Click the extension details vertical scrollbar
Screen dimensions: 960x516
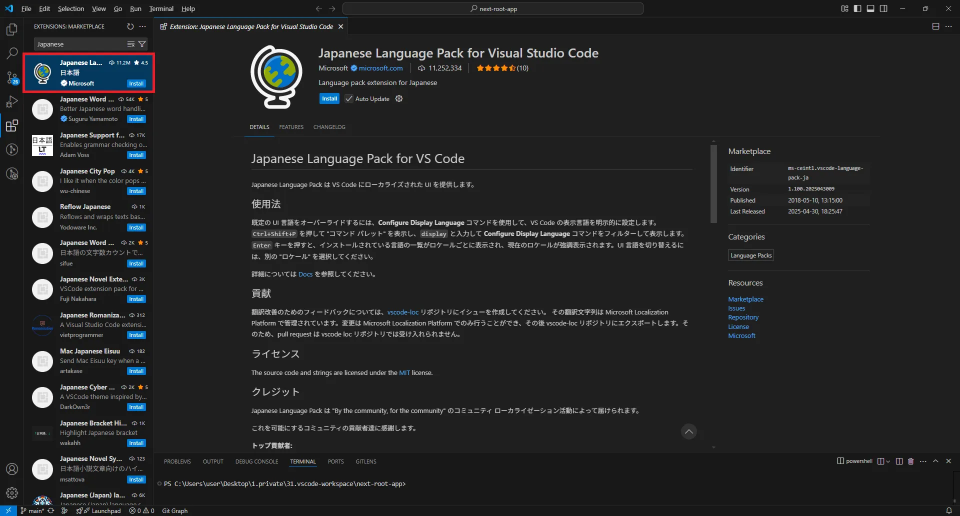click(x=713, y=184)
